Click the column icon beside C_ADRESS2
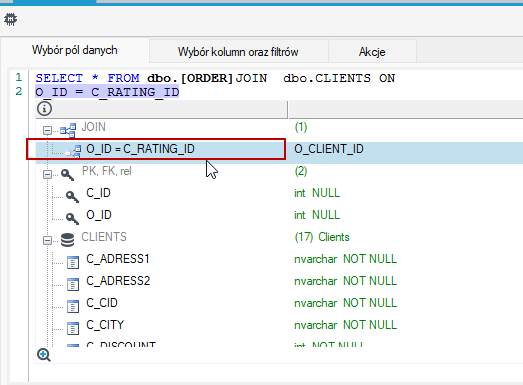 tap(73, 285)
